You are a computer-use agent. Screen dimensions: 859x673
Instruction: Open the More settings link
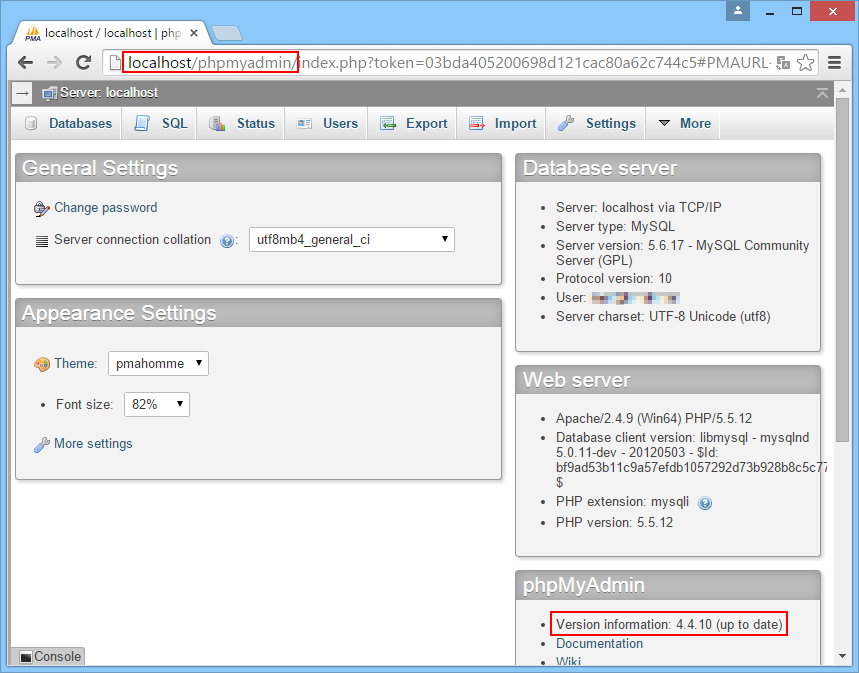click(x=93, y=444)
